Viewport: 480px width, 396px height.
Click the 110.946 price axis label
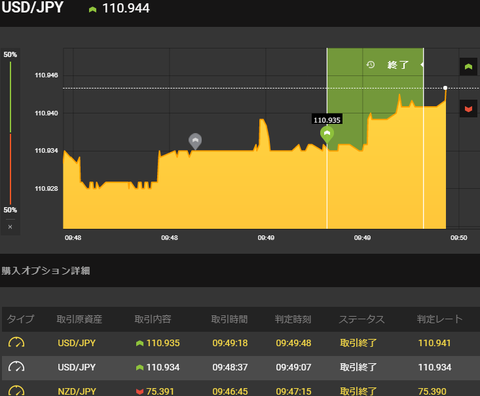tap(46, 75)
